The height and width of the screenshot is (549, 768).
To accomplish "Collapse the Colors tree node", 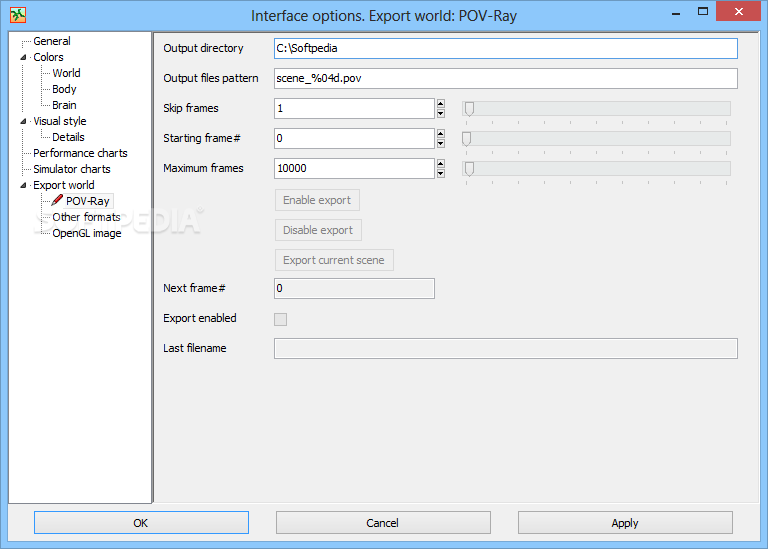I will [x=23, y=57].
